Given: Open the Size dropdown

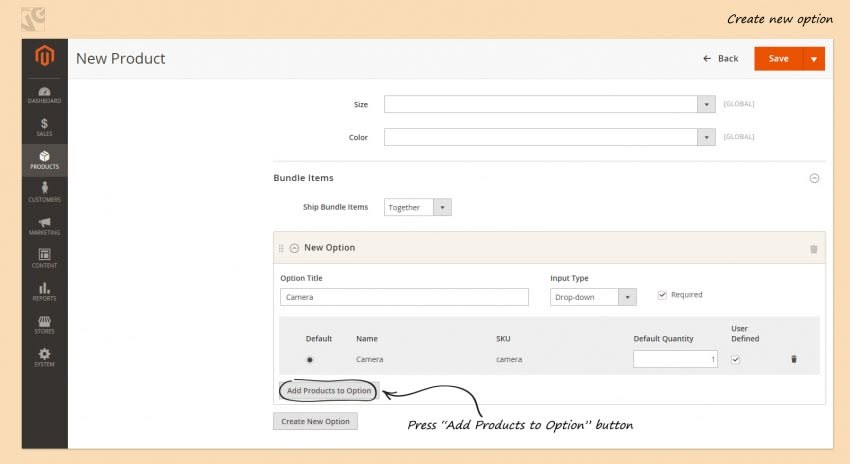Looking at the screenshot, I should click(550, 104).
